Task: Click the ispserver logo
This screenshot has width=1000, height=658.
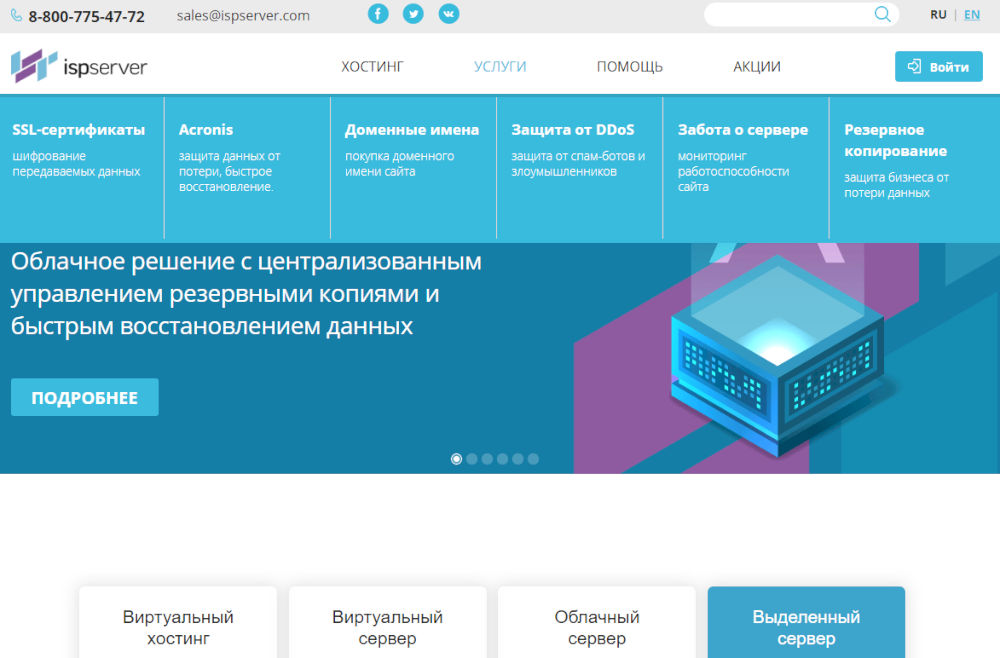Action: click(79, 67)
